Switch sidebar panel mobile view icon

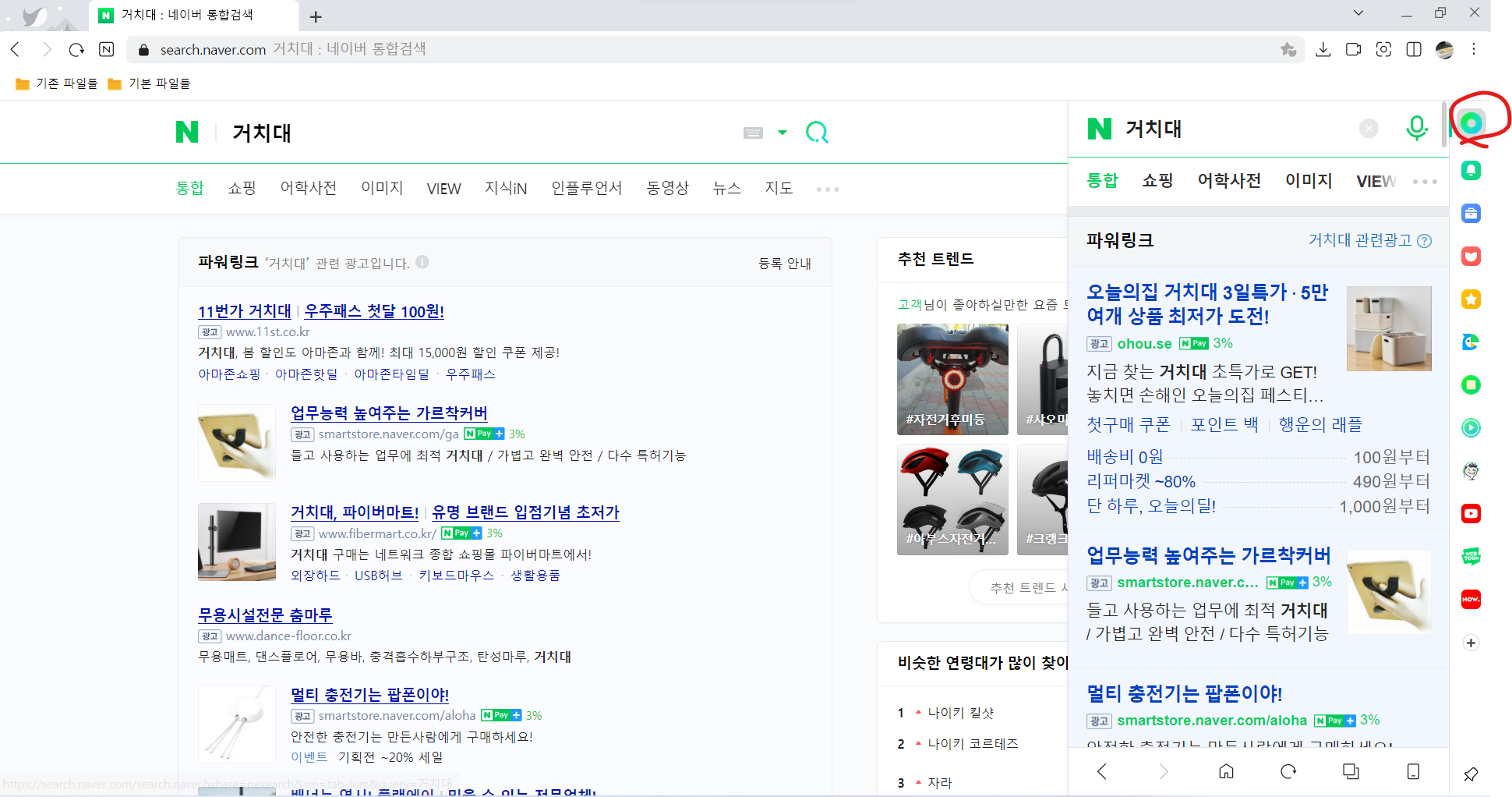tap(1413, 771)
